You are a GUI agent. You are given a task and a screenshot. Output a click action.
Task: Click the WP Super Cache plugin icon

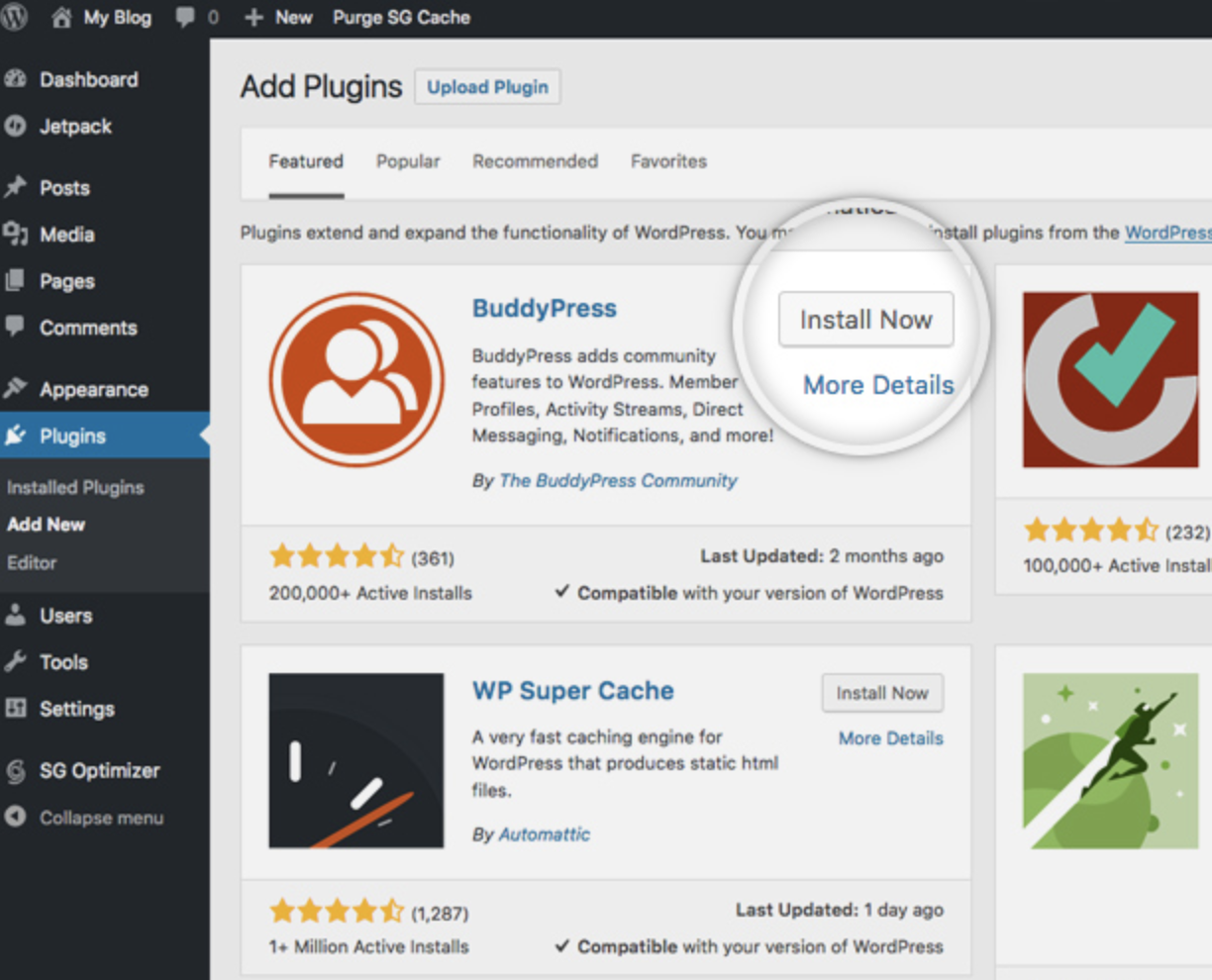coord(356,761)
